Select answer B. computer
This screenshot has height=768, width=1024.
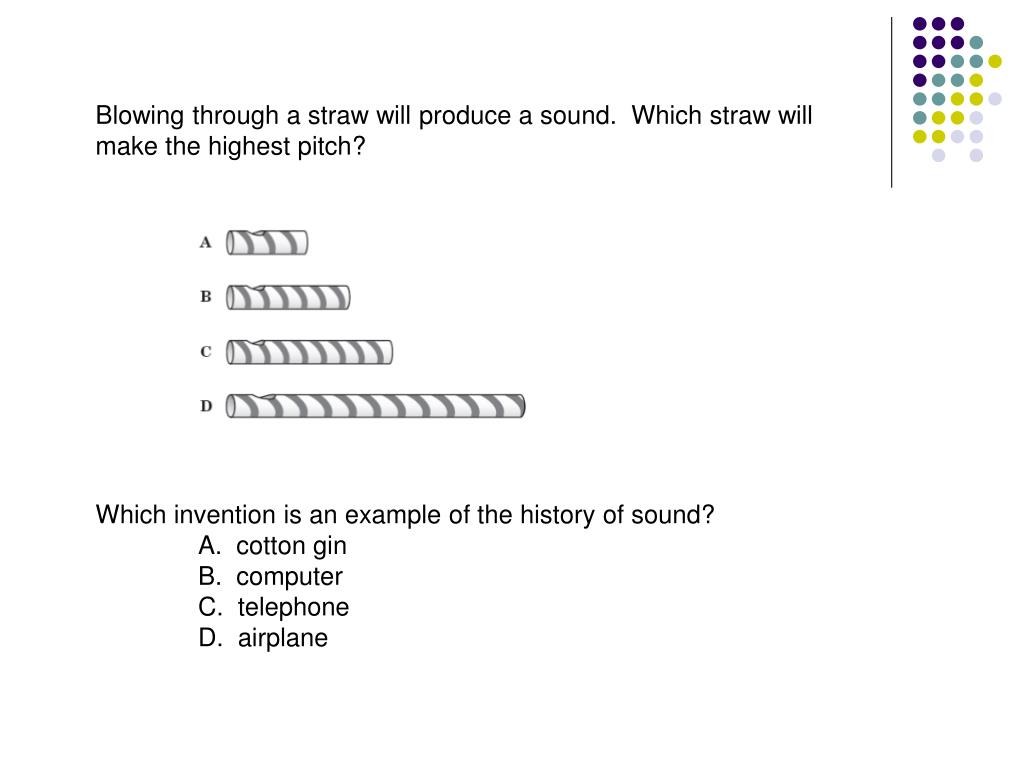pos(270,577)
